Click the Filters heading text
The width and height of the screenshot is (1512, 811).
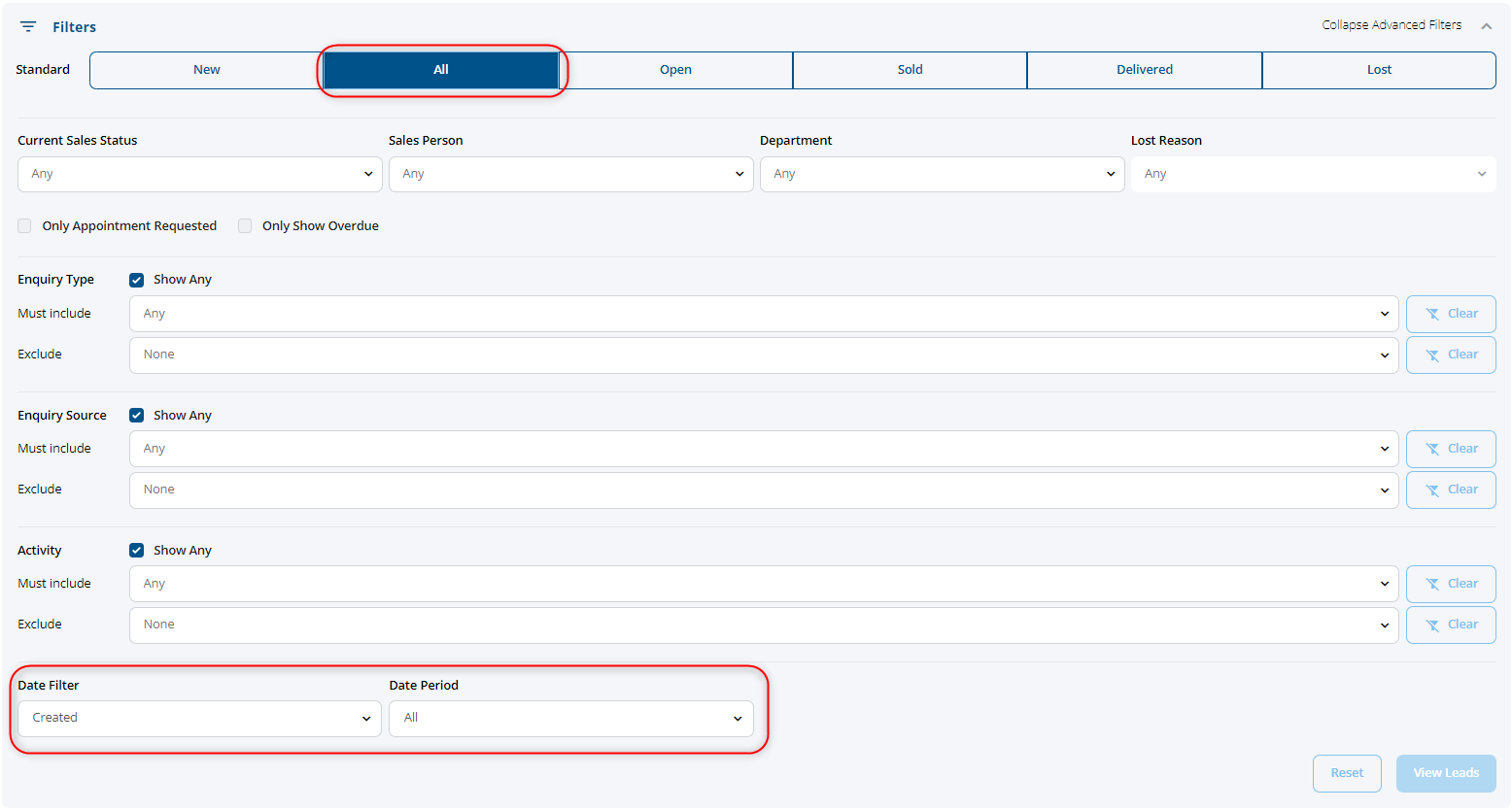[x=75, y=27]
